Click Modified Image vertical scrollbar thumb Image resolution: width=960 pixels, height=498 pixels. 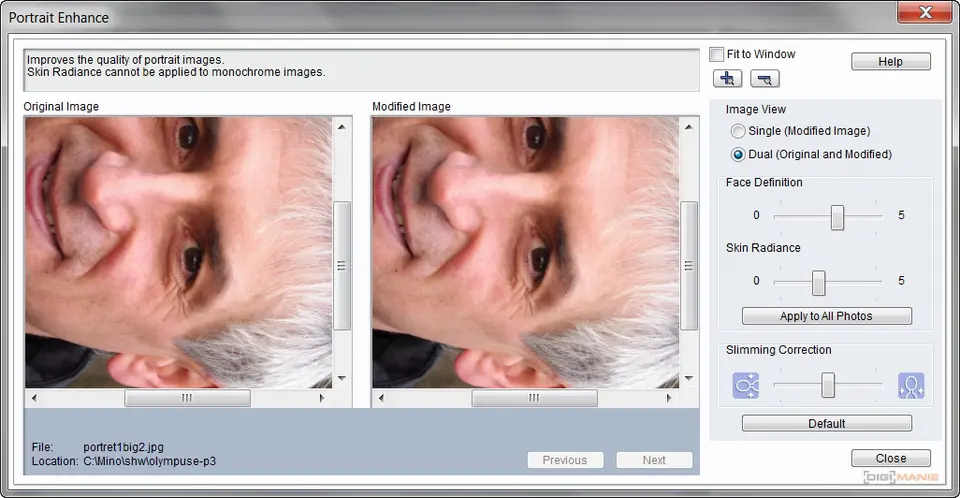pos(688,266)
